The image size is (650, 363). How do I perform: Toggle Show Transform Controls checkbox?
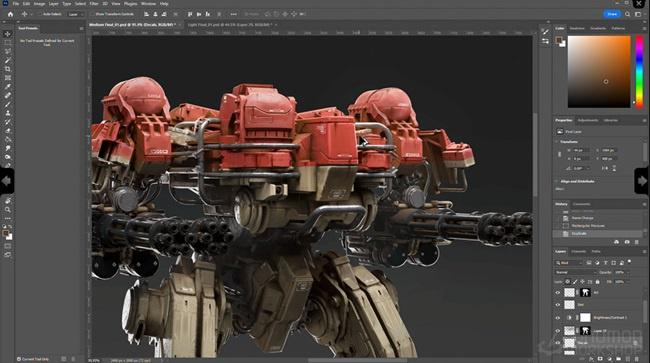click(92, 14)
